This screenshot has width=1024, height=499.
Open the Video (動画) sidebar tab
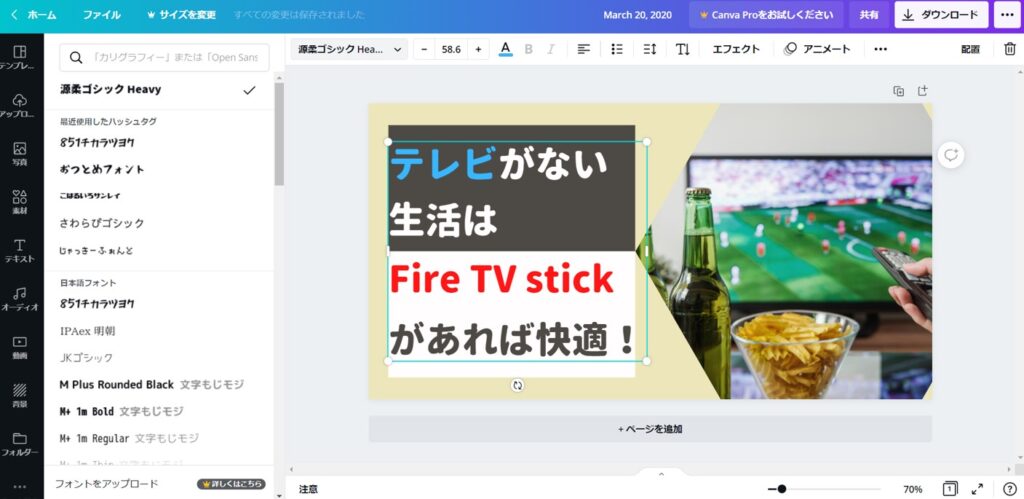(x=20, y=347)
